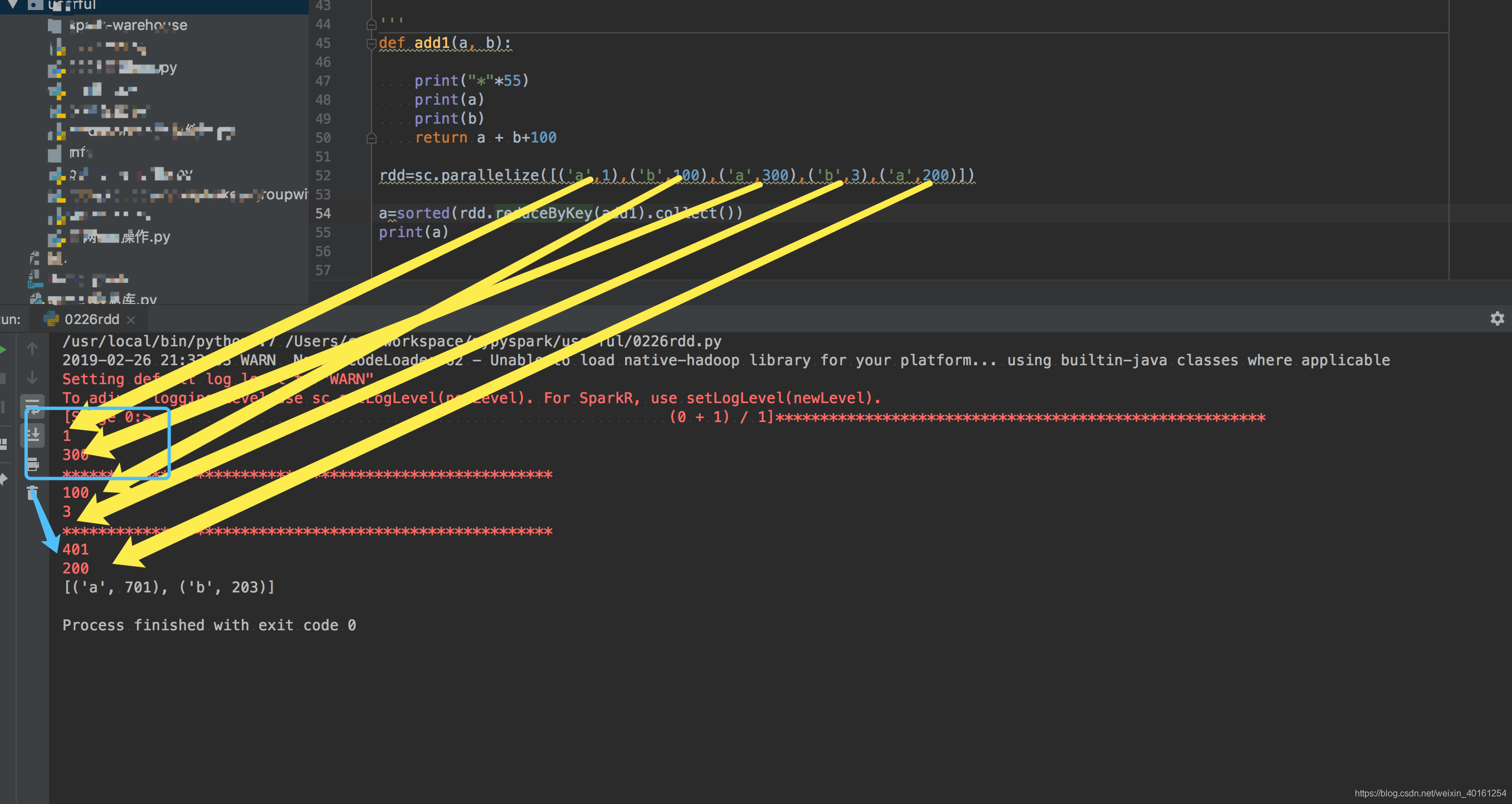This screenshot has width=1512, height=804.
Task: Click the WARN native-hadoop library log line
Action: coord(726,360)
